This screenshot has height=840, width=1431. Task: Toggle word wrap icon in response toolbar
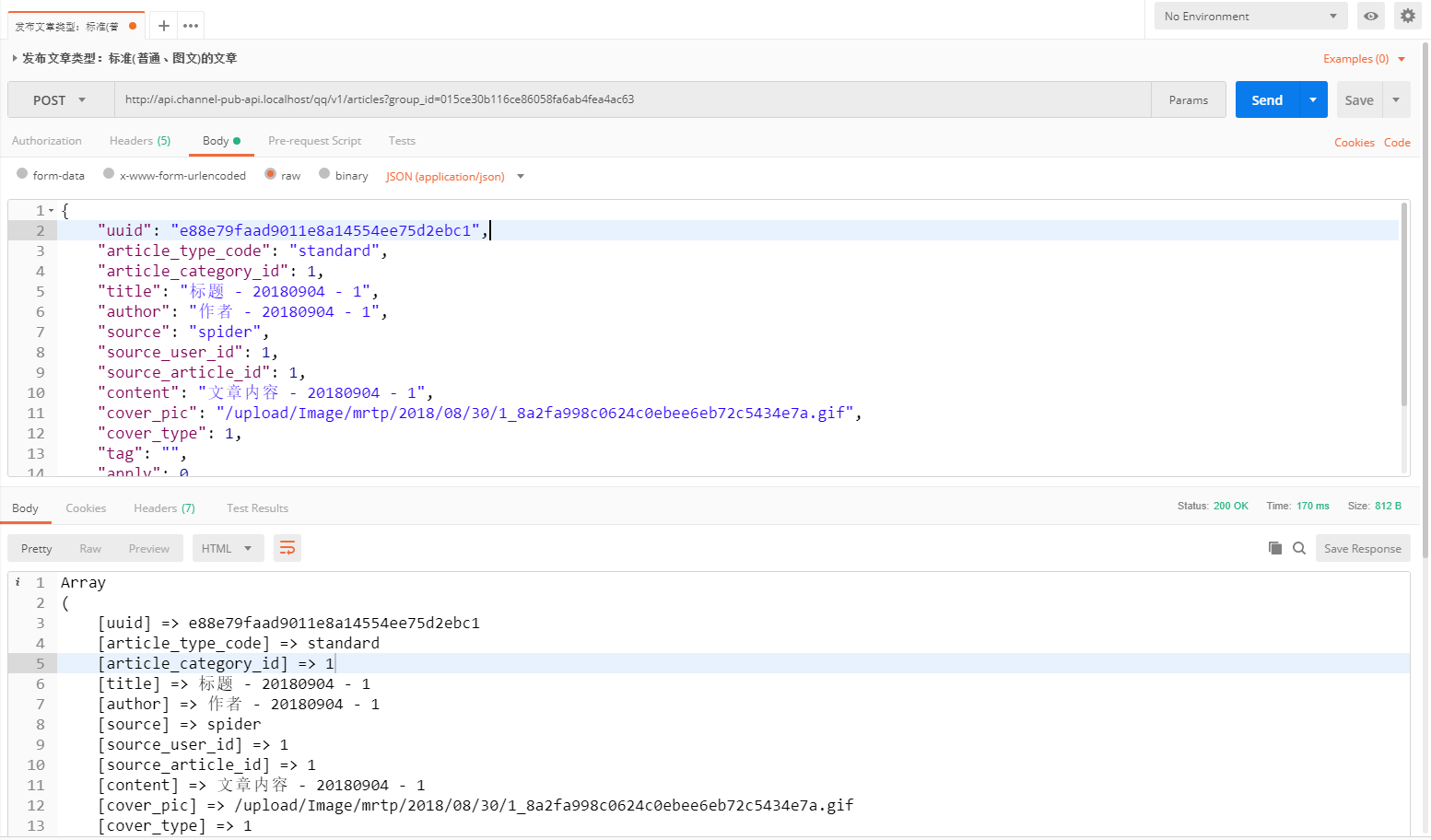click(287, 548)
